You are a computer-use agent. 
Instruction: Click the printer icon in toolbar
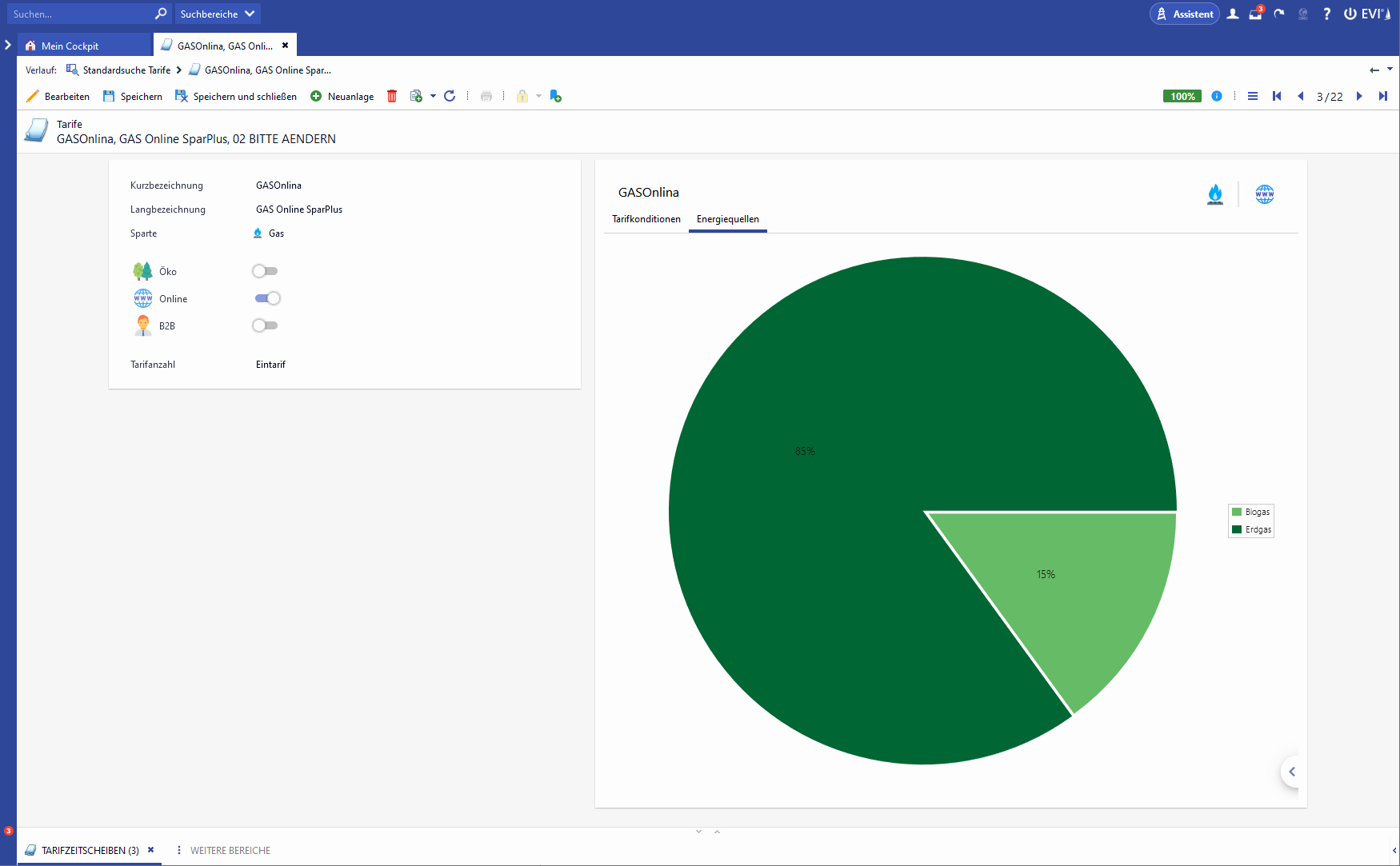click(x=486, y=96)
